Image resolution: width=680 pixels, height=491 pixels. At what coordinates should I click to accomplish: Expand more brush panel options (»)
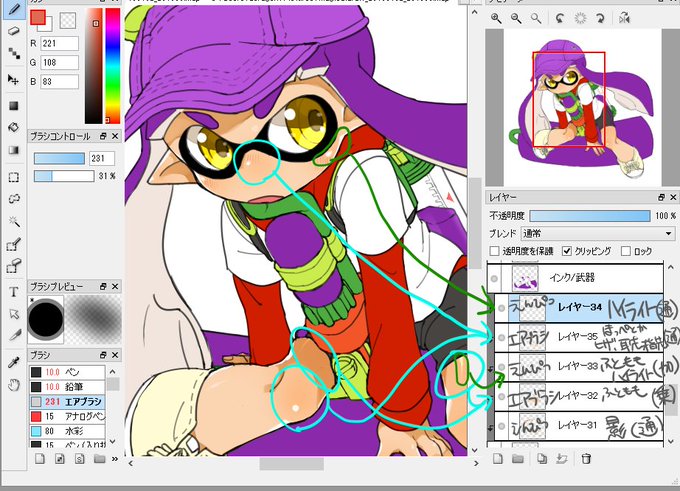(x=115, y=458)
